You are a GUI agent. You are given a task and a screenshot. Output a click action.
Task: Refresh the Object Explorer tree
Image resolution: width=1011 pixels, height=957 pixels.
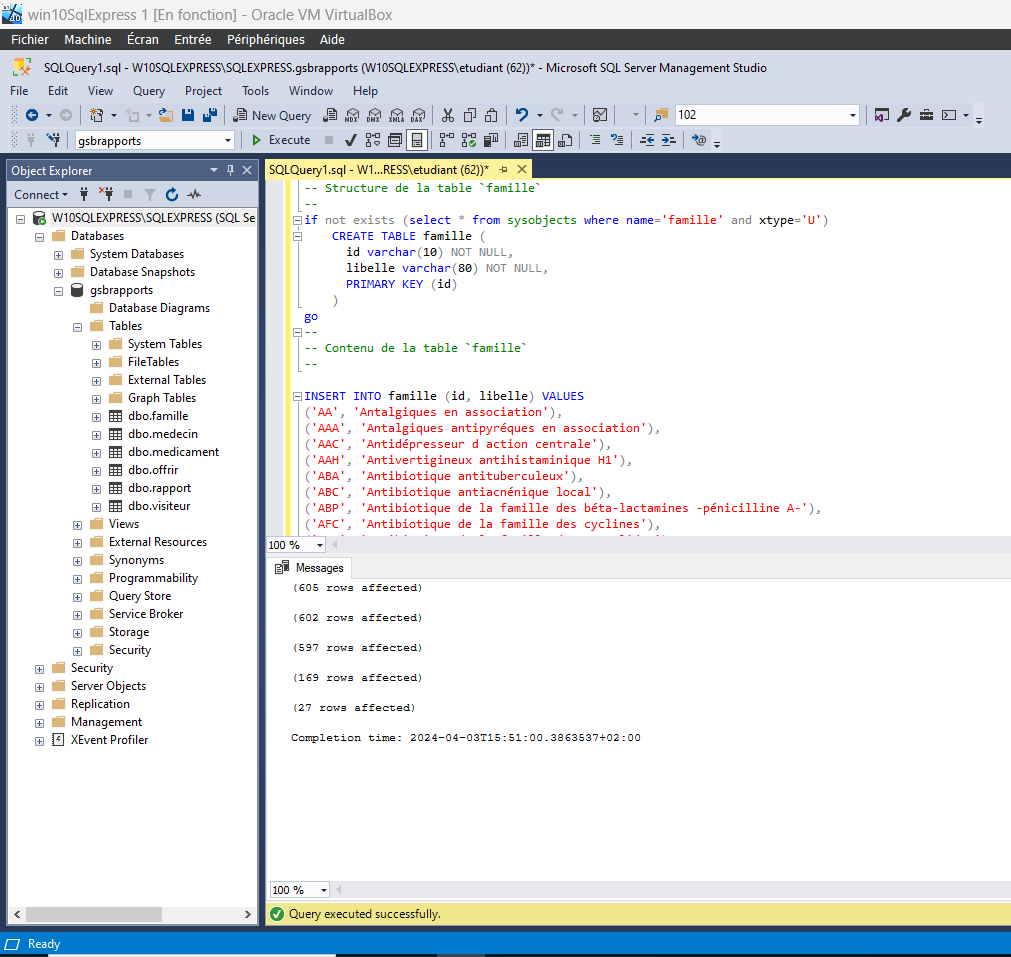coord(171,195)
